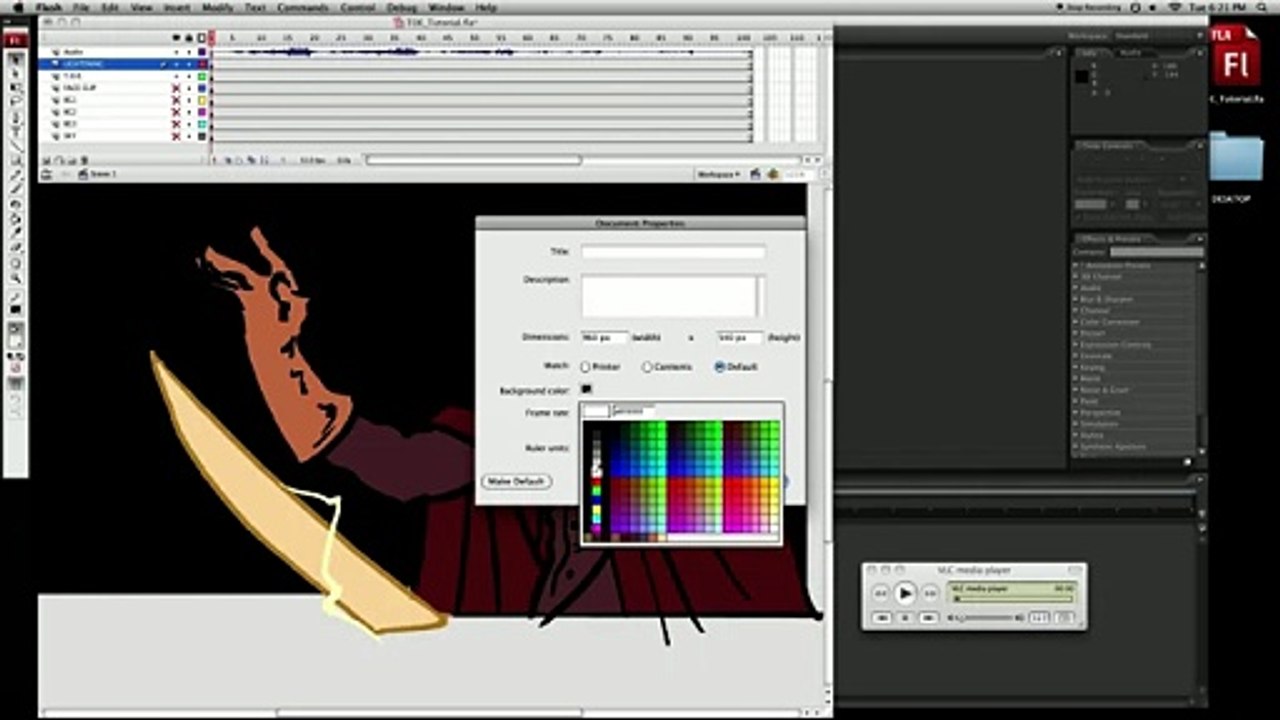Select the Pencil tool

(16, 174)
